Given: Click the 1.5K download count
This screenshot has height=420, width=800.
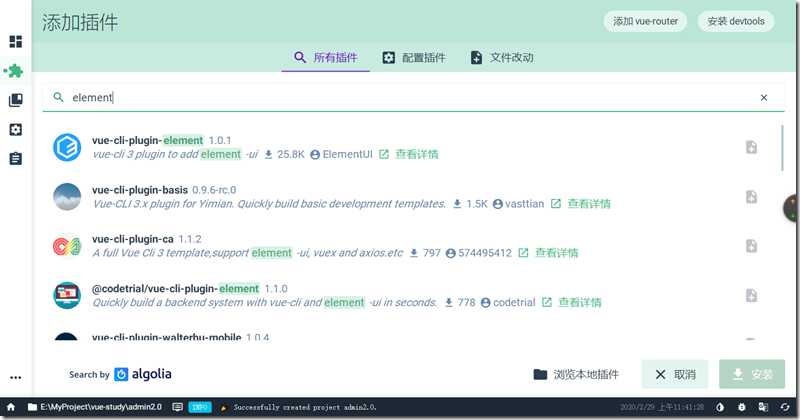Looking at the screenshot, I should coord(477,204).
